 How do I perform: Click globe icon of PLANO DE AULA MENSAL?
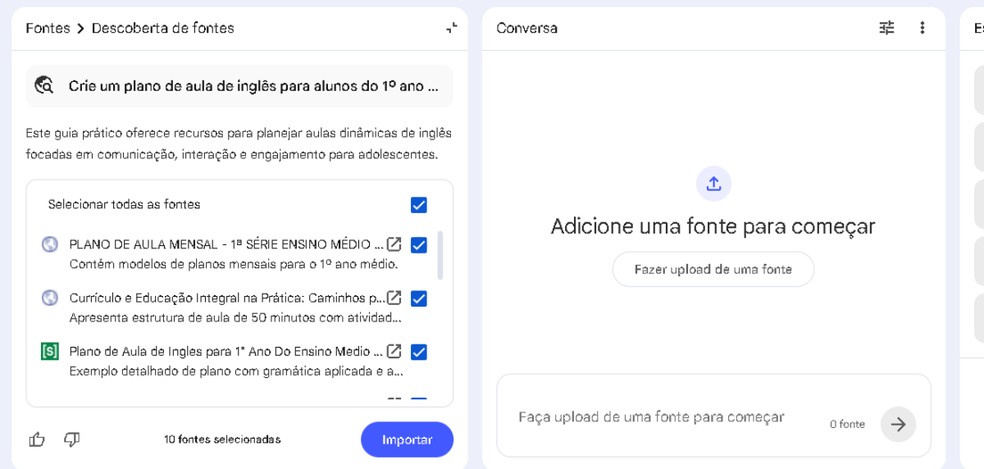point(50,244)
